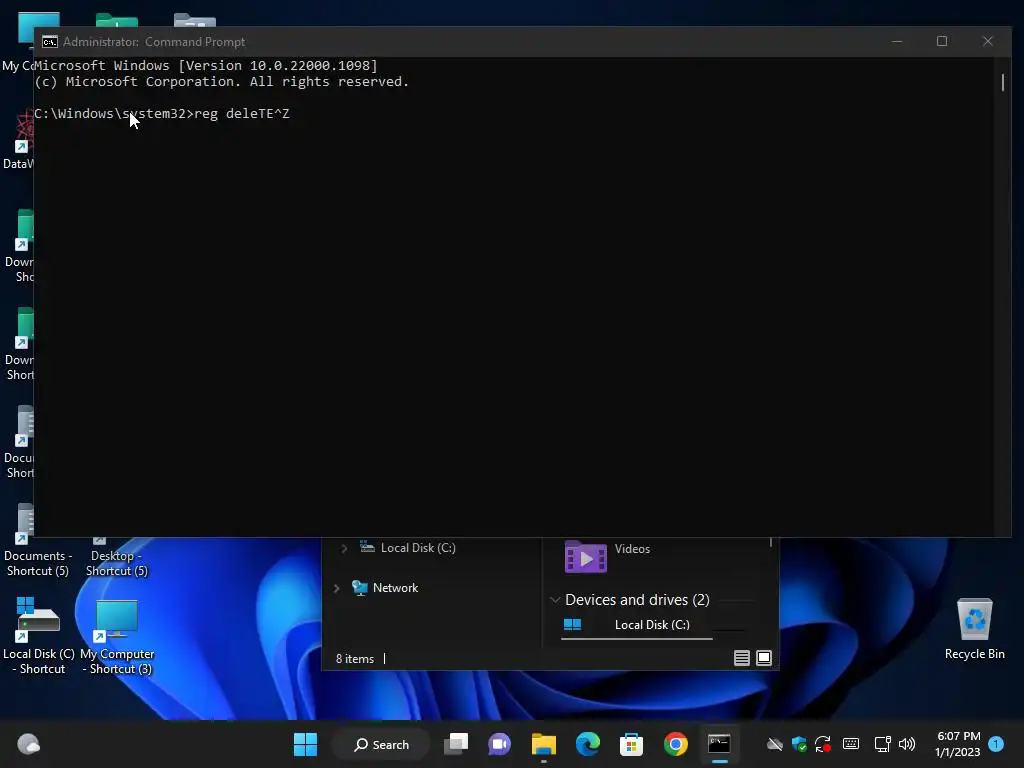Select Local Disk (C) Shortcut desktop icon
The width and height of the screenshot is (1024, 768).
(x=39, y=635)
